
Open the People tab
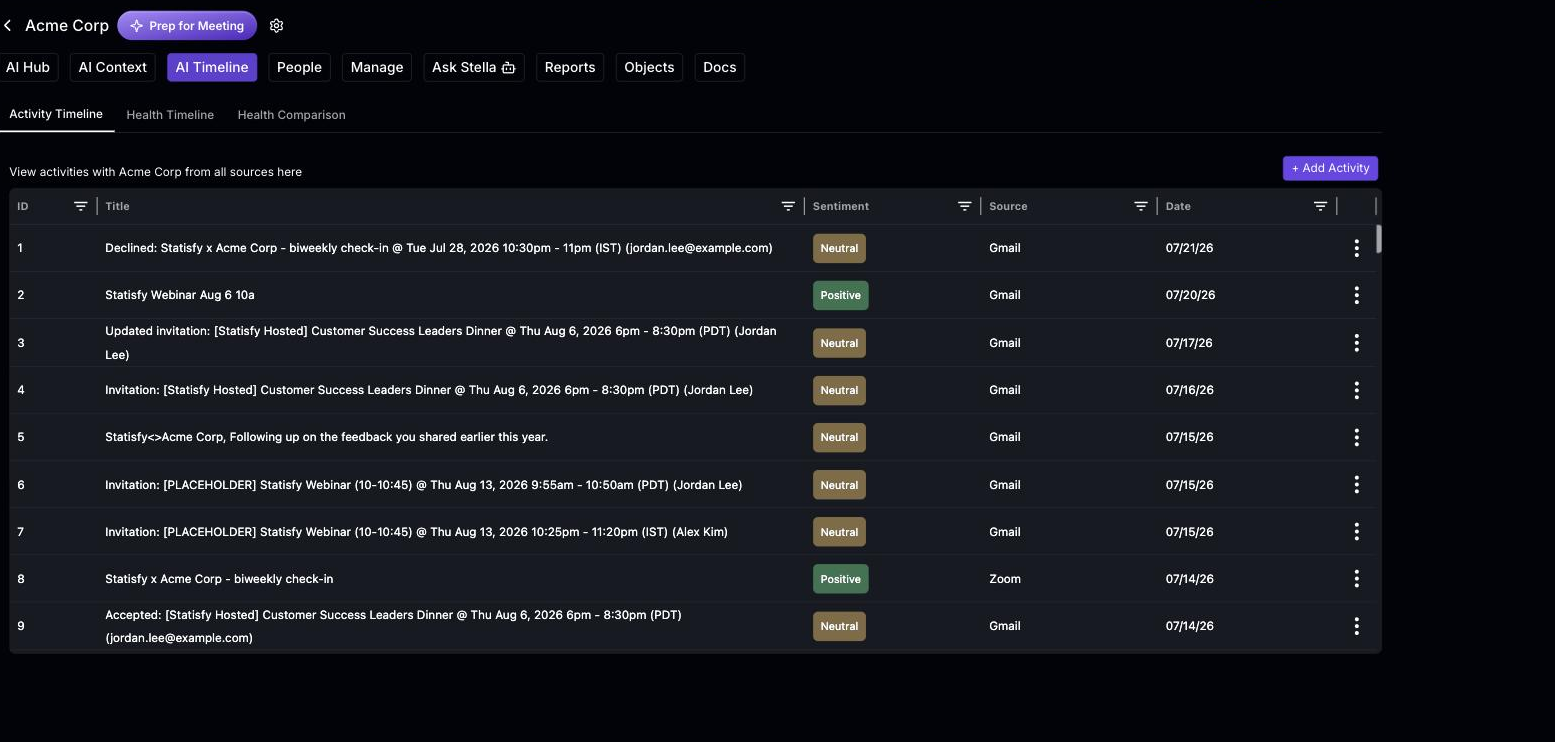299,67
